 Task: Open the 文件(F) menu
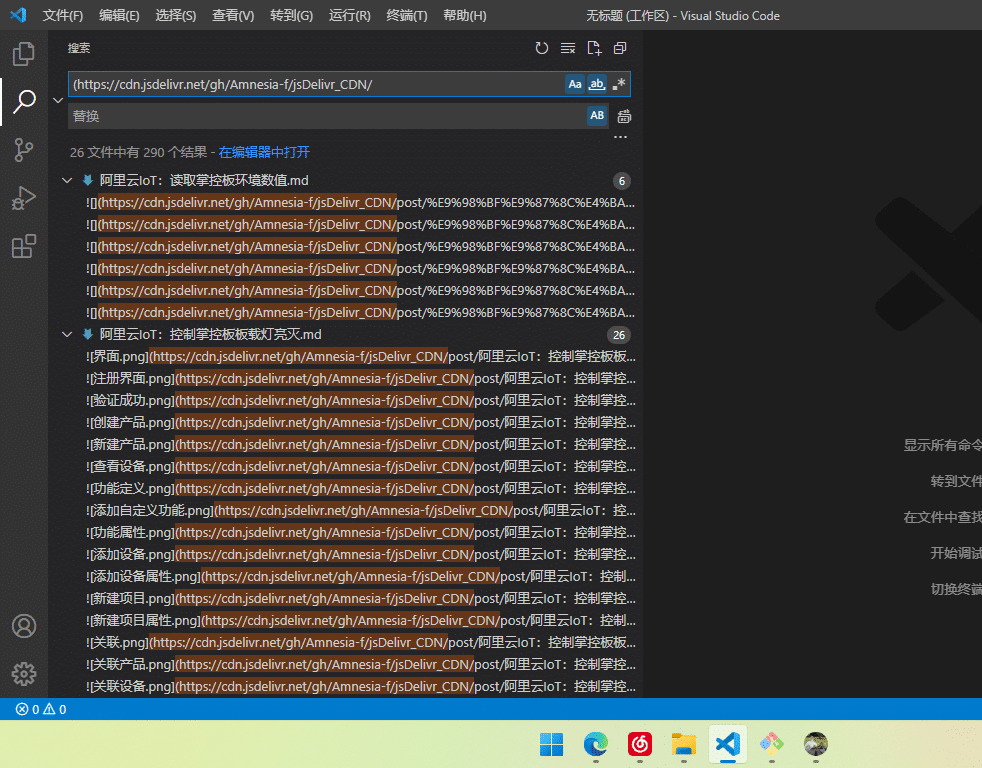[63, 16]
